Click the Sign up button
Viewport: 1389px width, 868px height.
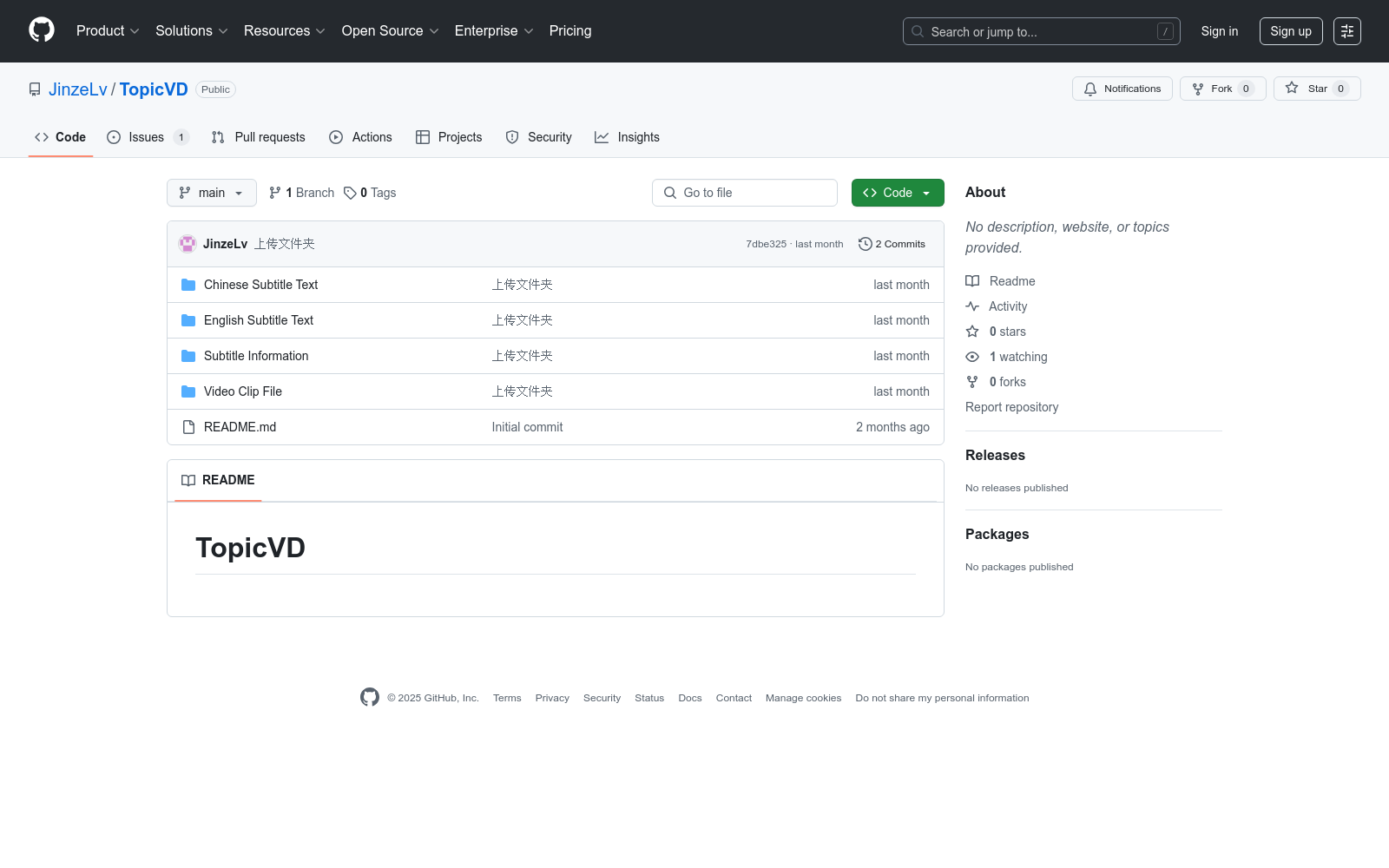tap(1291, 31)
